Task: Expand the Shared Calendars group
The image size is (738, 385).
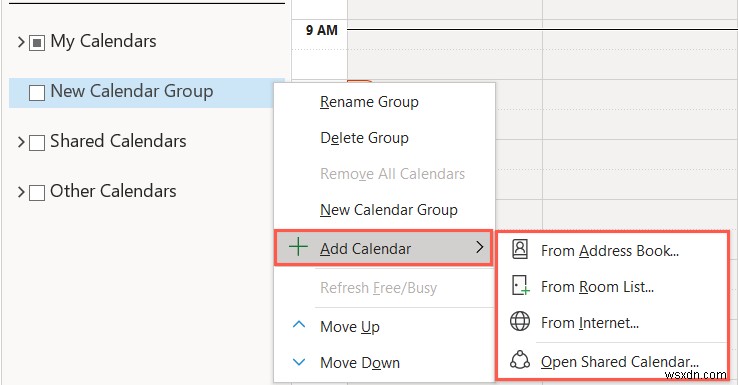Action: [x=21, y=142]
